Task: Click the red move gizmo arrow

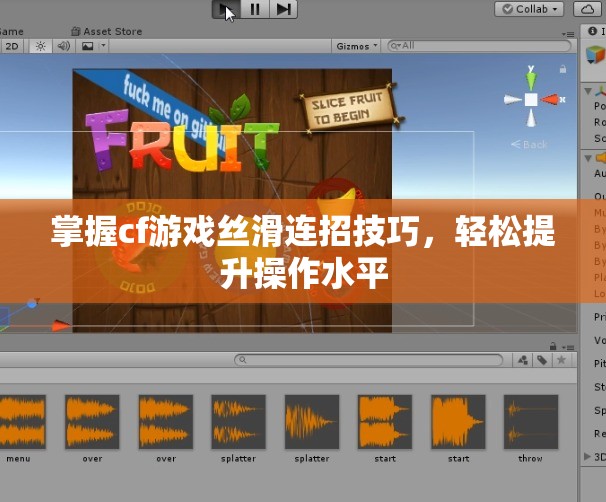Action: click(61, 325)
